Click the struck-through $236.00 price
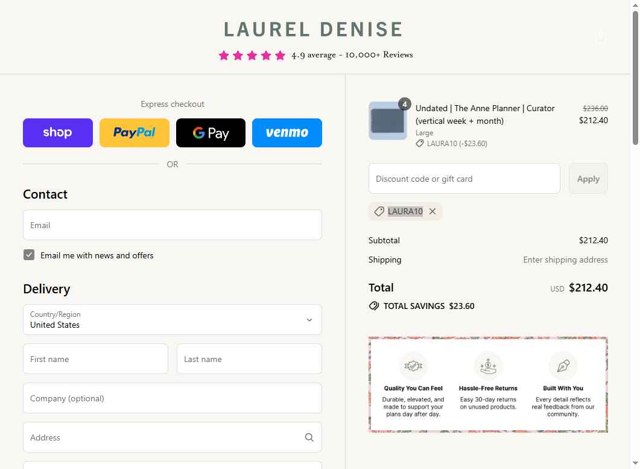 [595, 108]
